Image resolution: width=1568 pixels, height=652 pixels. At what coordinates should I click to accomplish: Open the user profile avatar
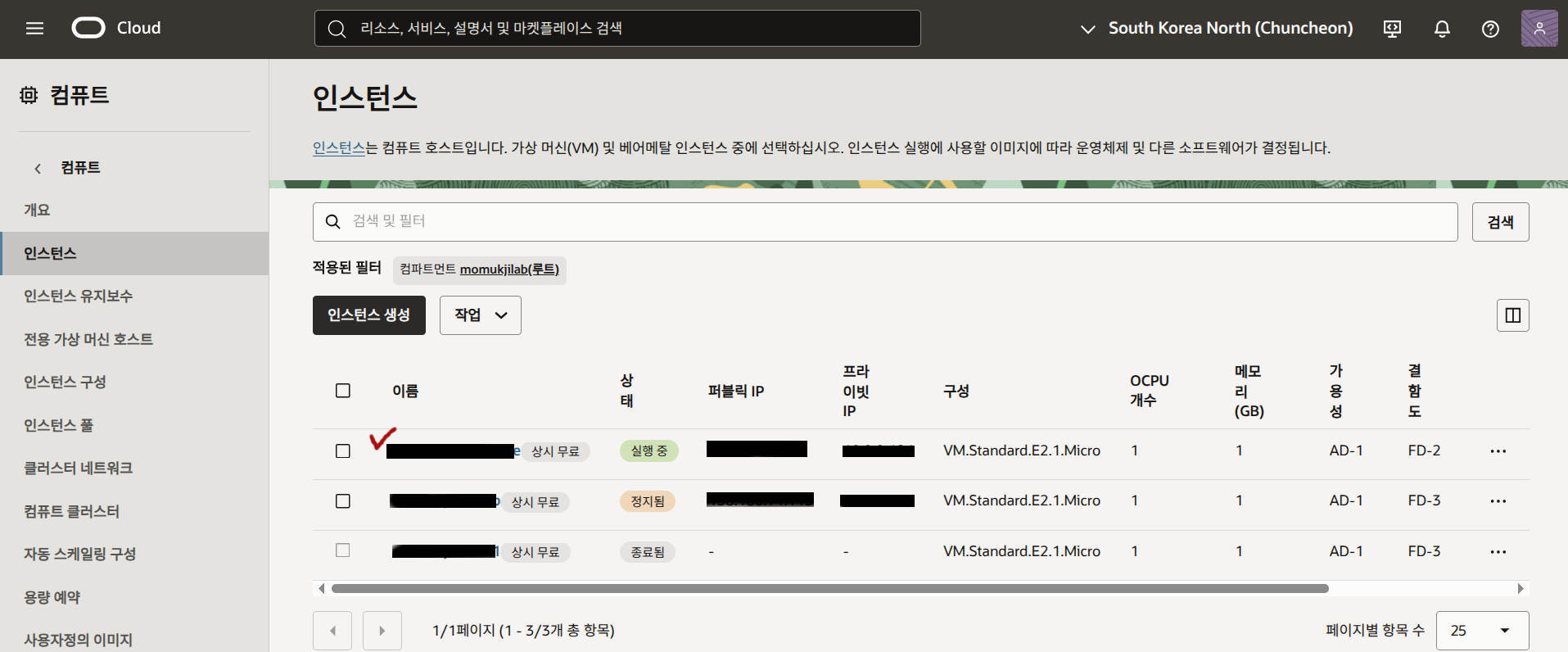point(1539,29)
